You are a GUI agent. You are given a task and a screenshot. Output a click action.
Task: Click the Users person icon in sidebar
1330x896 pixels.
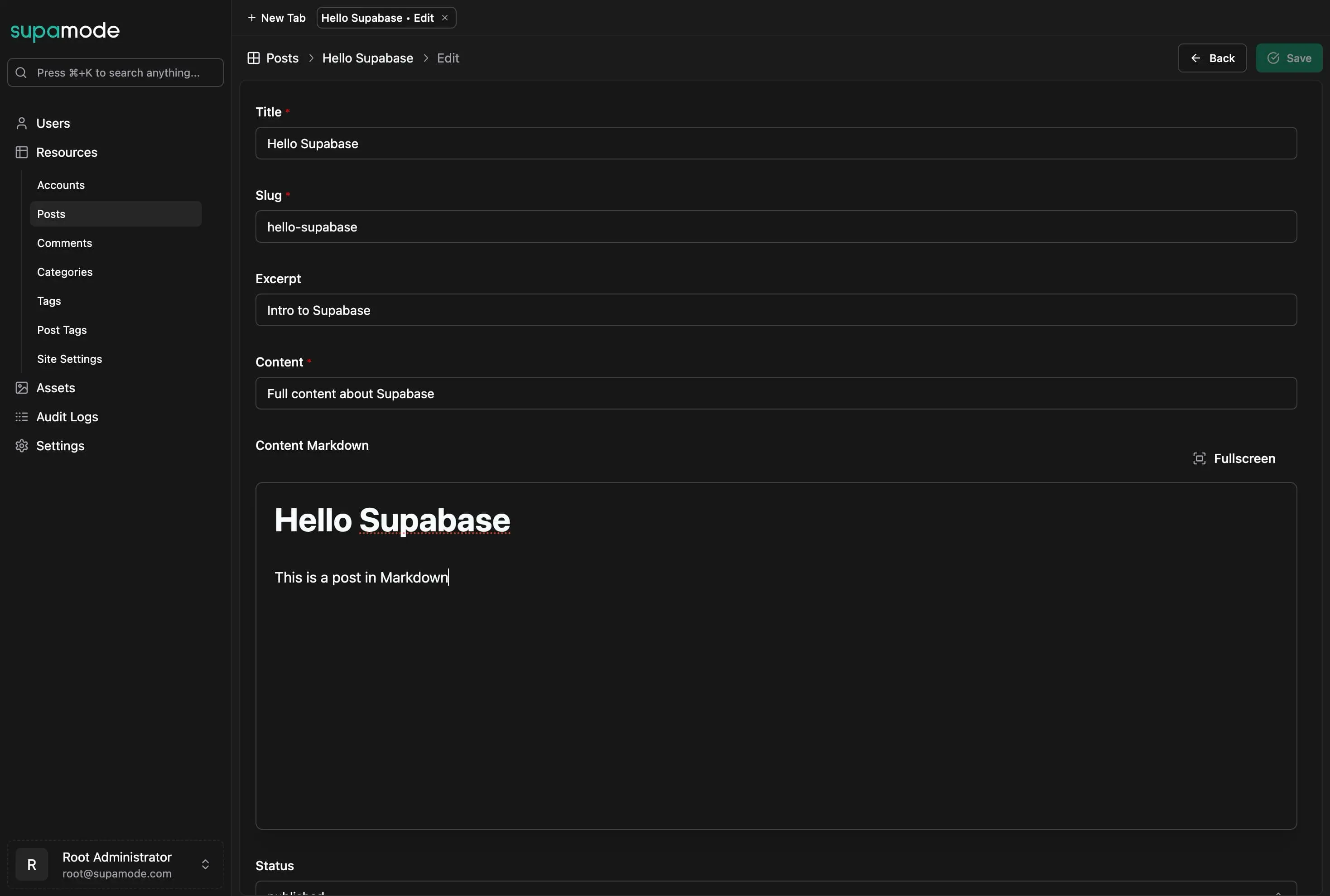pyautogui.click(x=22, y=123)
